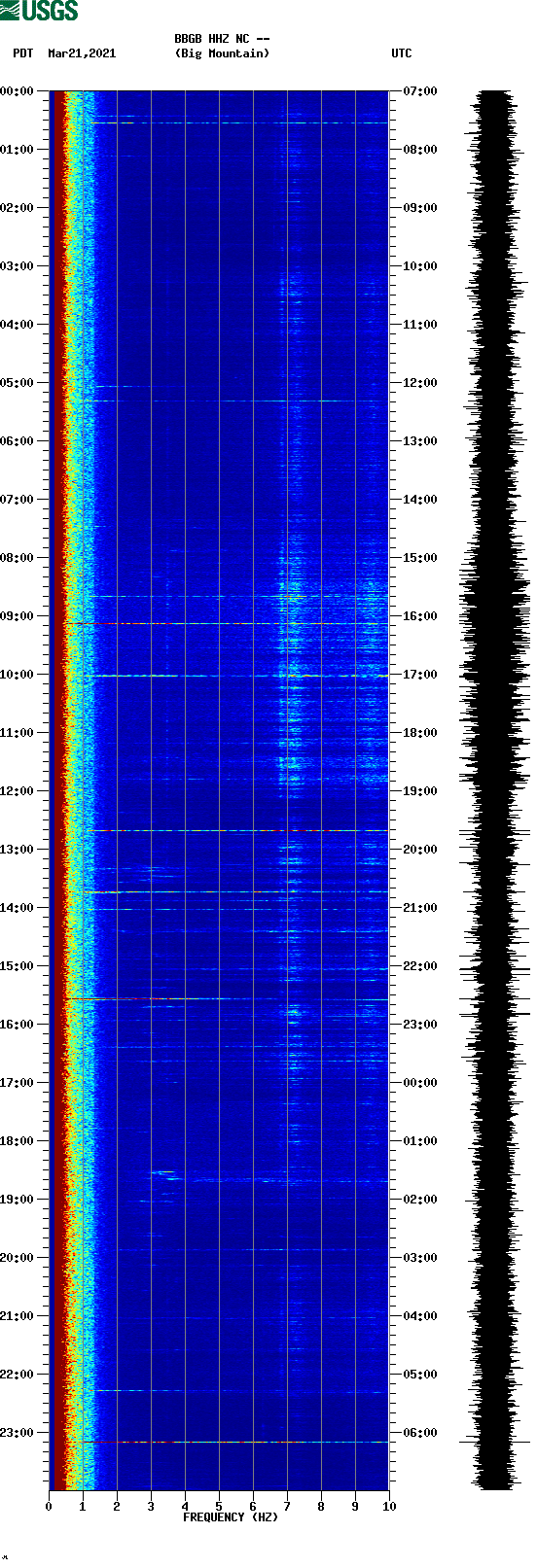Click the 15:00 PDT time label
Viewport: 537px width, 1568px height.
(x=18, y=966)
